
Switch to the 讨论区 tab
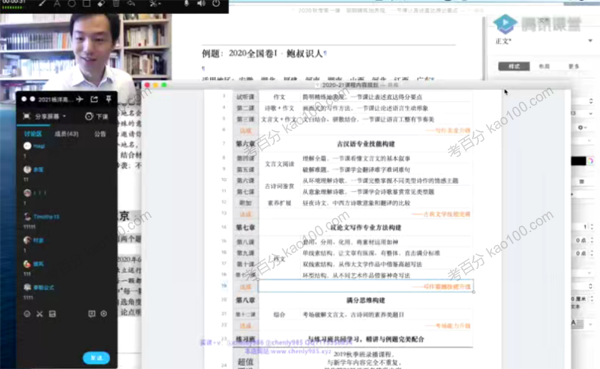(33, 134)
